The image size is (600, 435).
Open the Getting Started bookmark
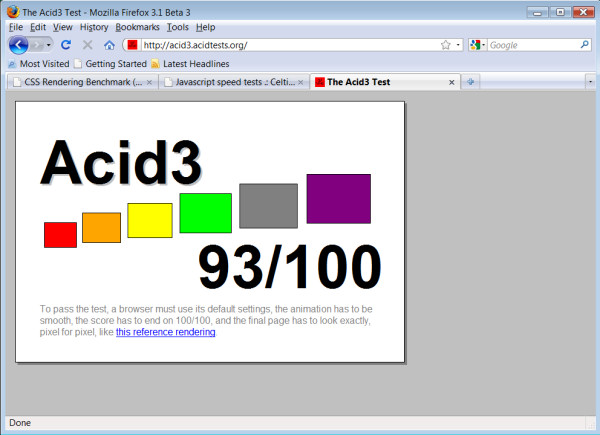coord(111,64)
